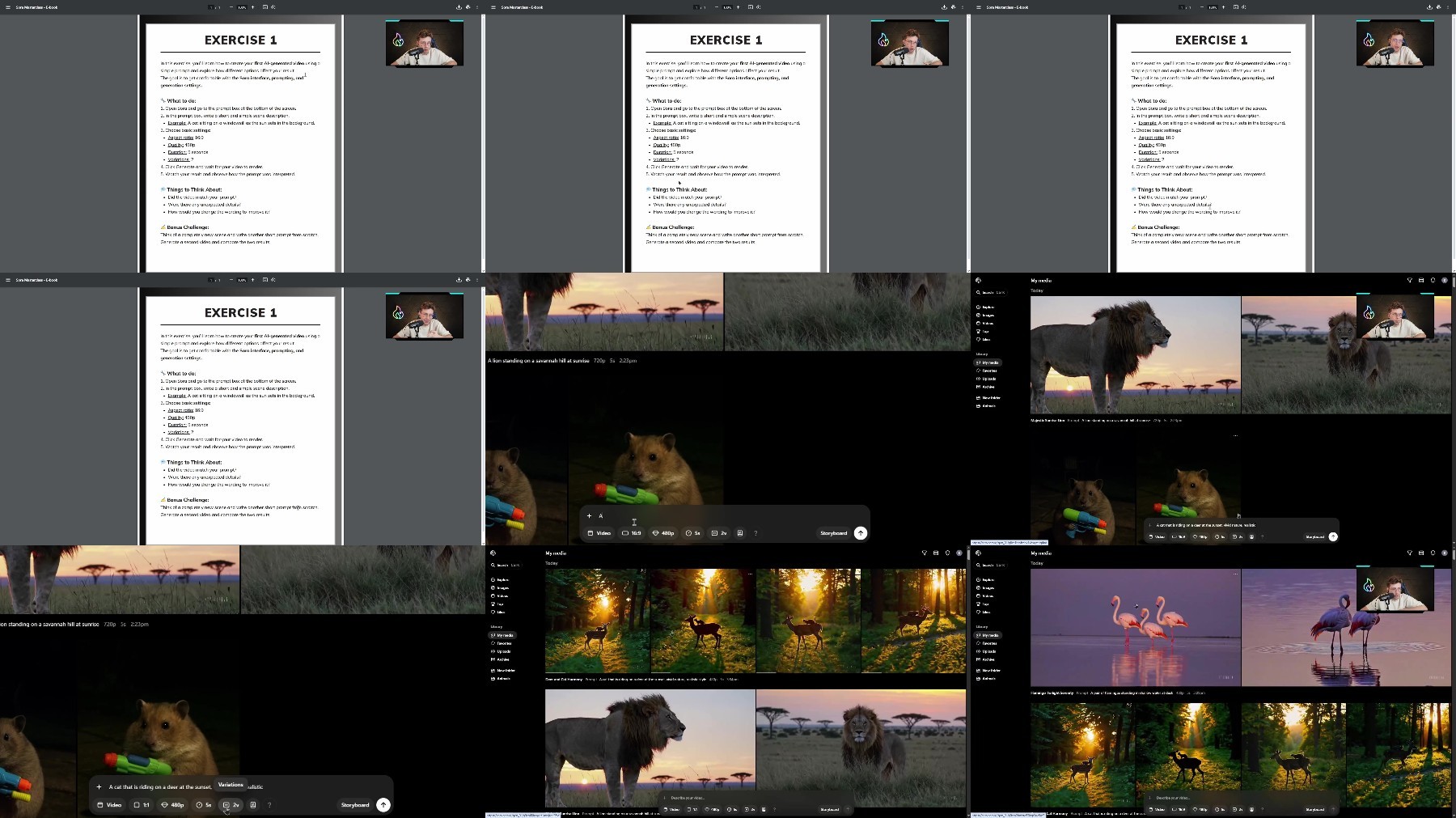Click the help question mark beside the 16:9 settings
Viewport: 1456px width, 818px height.
(x=756, y=533)
